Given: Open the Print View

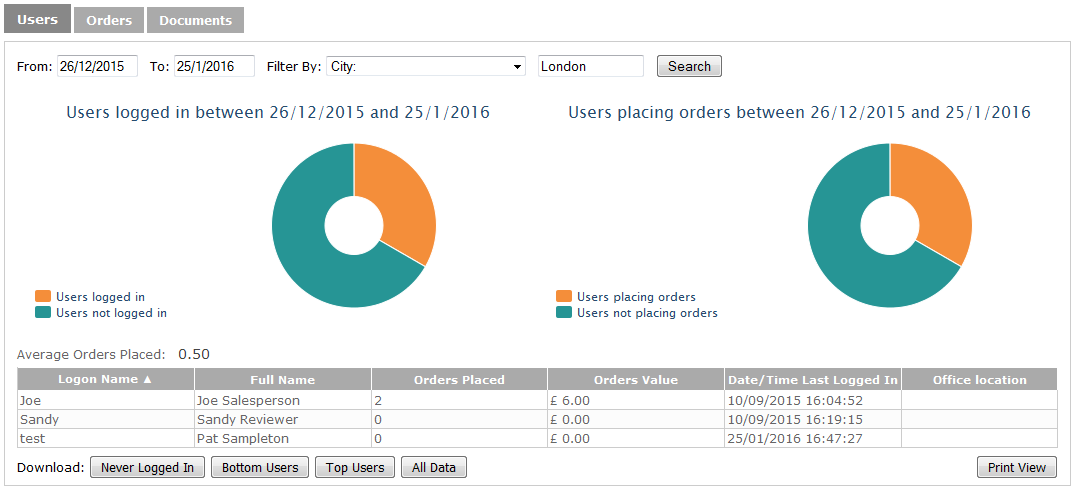Looking at the screenshot, I should tap(1016, 467).
